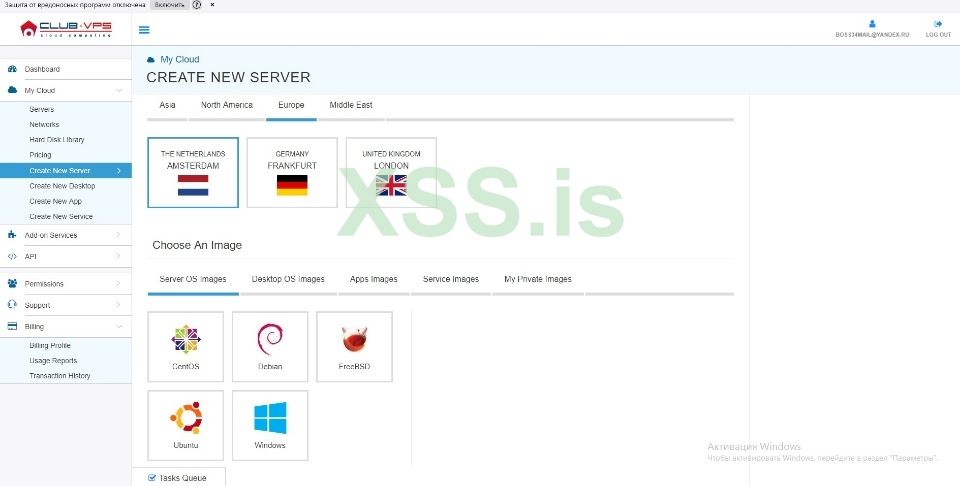Click the Log Out label

click(938, 35)
